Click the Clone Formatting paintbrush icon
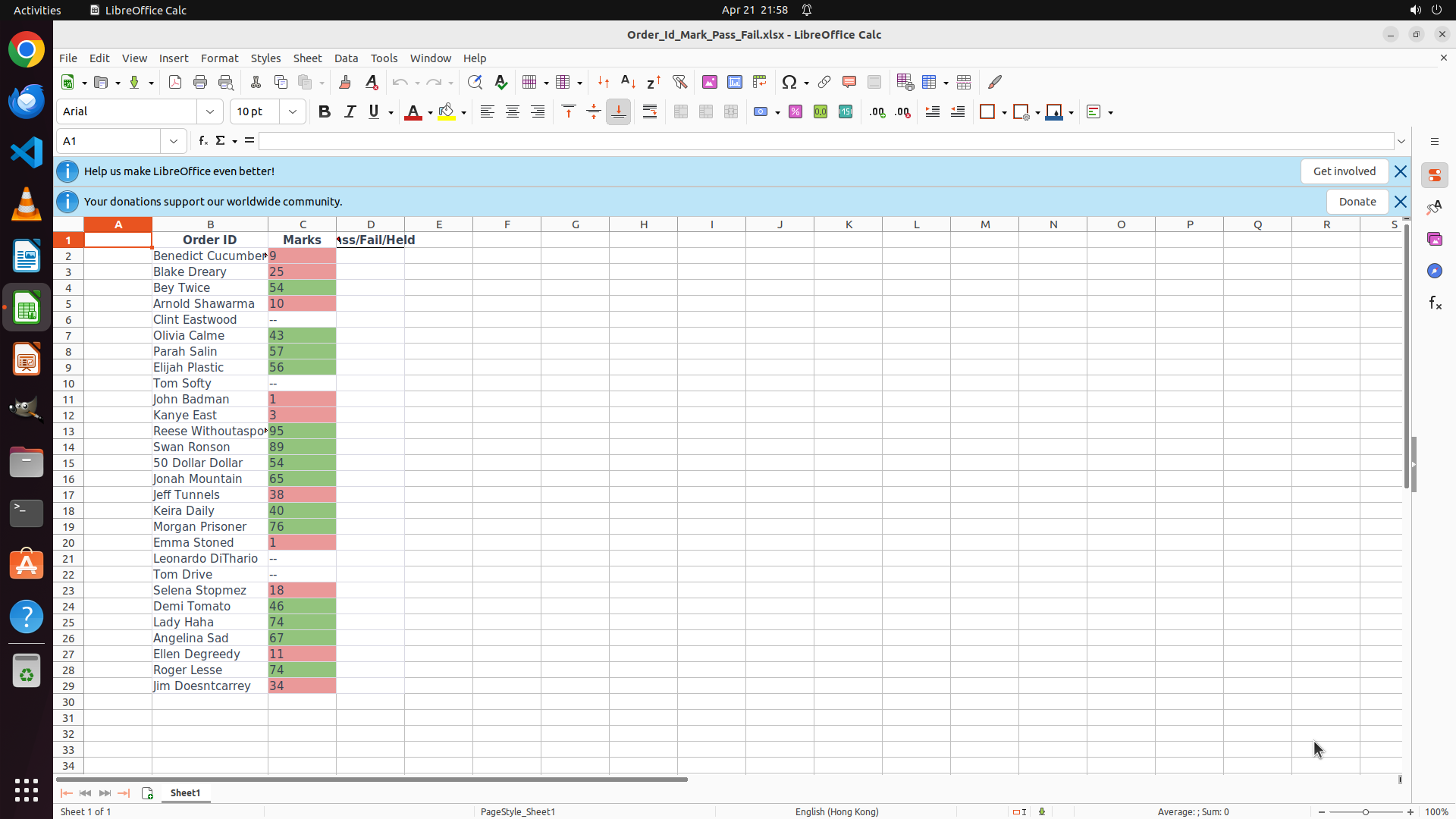The height and width of the screenshot is (819, 1456). [345, 83]
